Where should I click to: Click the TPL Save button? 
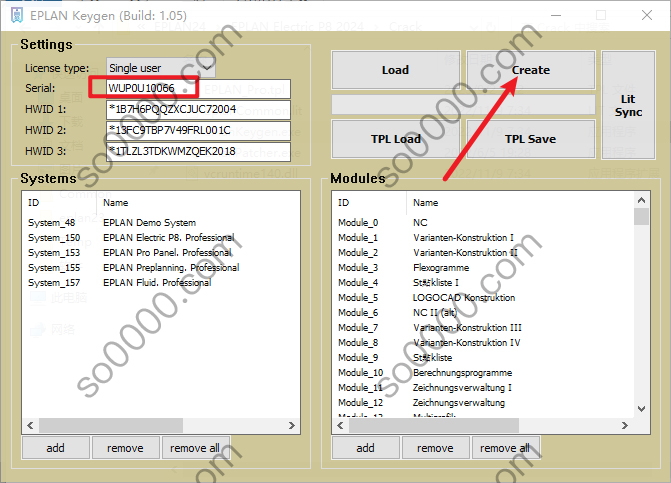[531, 139]
